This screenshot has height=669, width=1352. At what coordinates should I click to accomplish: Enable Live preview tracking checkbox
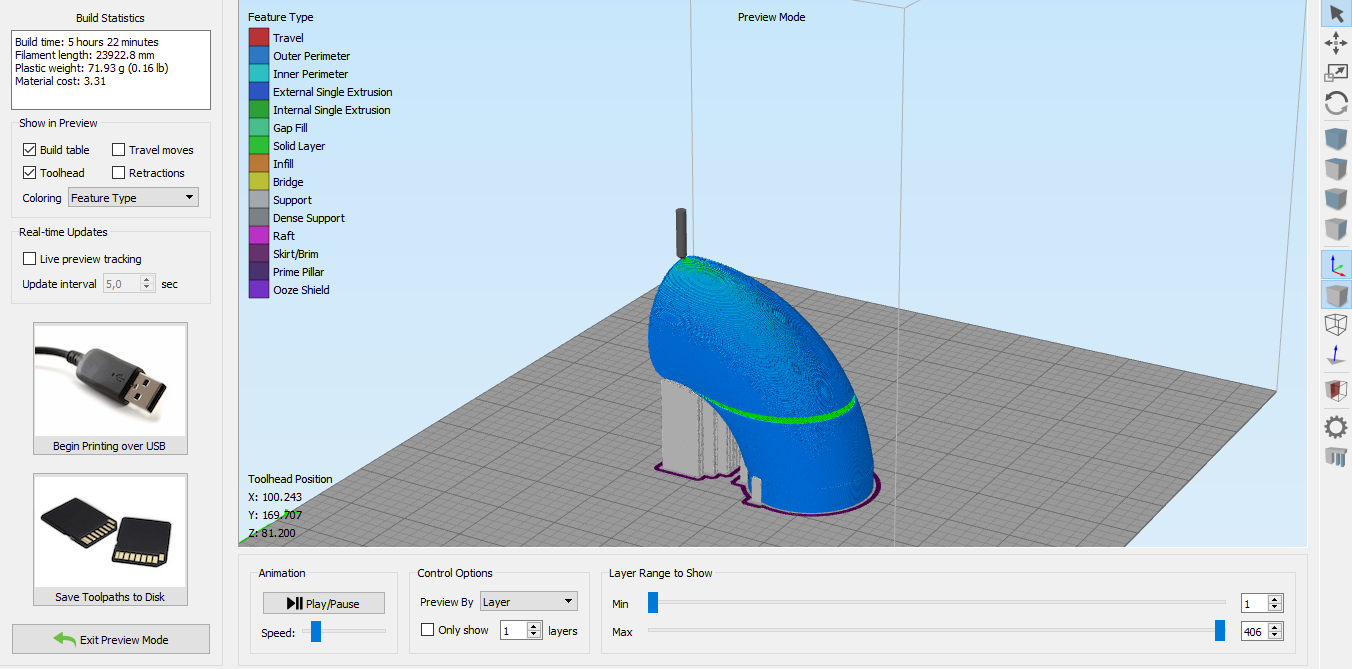(30, 259)
